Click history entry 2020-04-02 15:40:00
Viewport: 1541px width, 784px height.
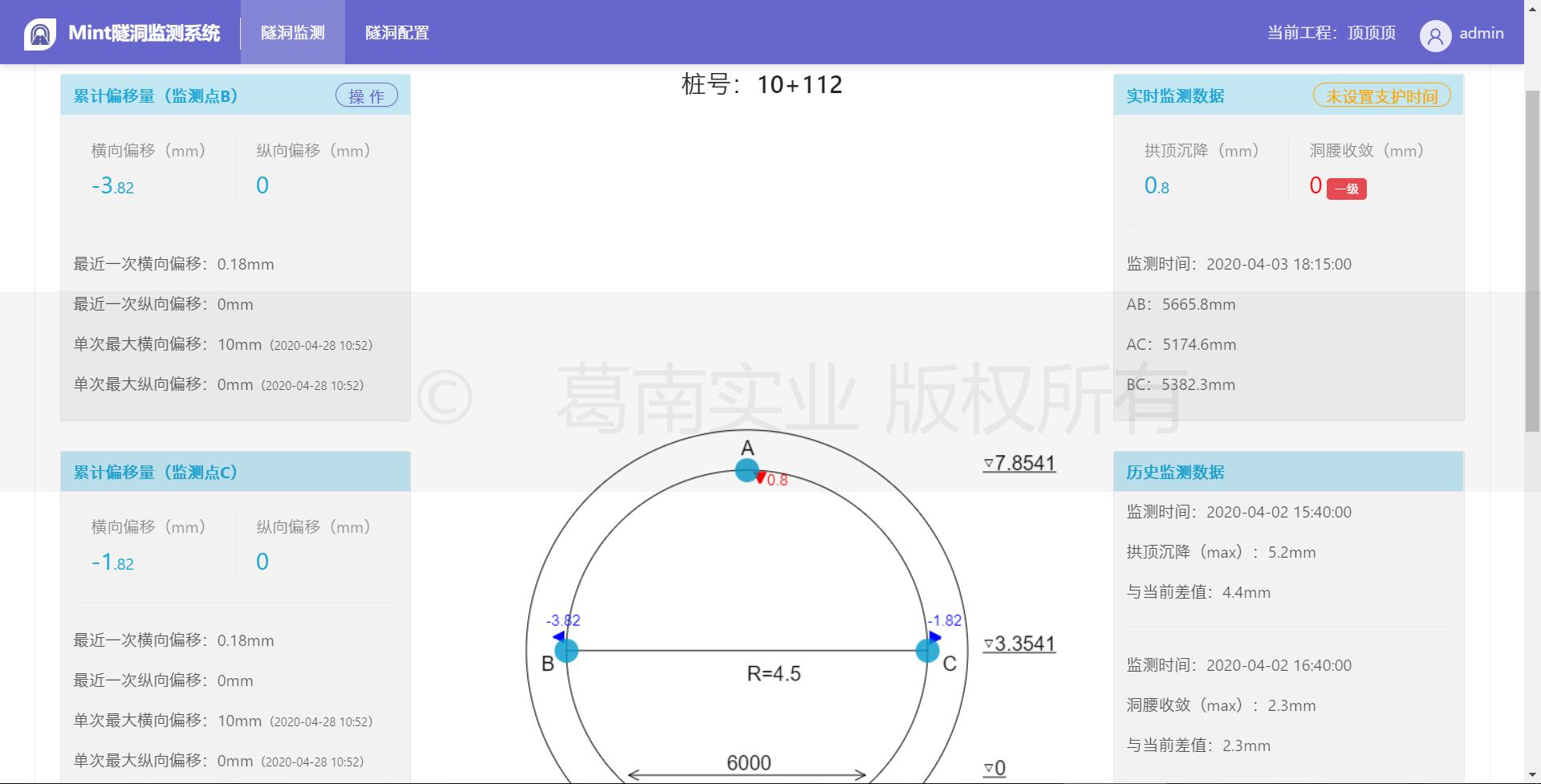[1239, 512]
